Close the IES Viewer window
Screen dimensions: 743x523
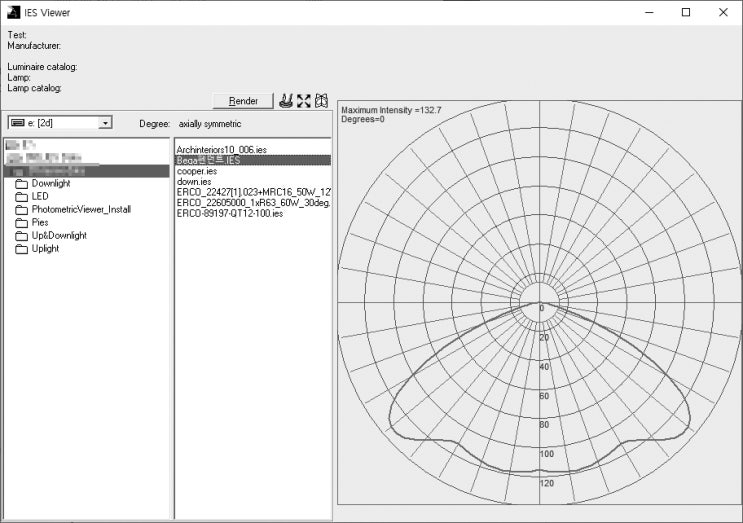[x=723, y=12]
